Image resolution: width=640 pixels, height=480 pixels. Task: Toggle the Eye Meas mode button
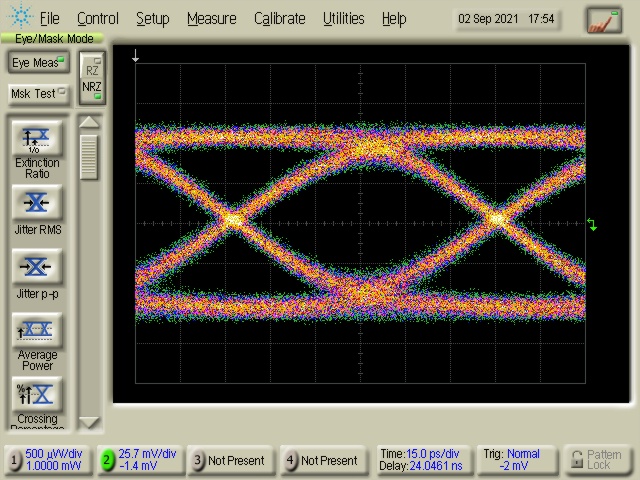[38, 63]
